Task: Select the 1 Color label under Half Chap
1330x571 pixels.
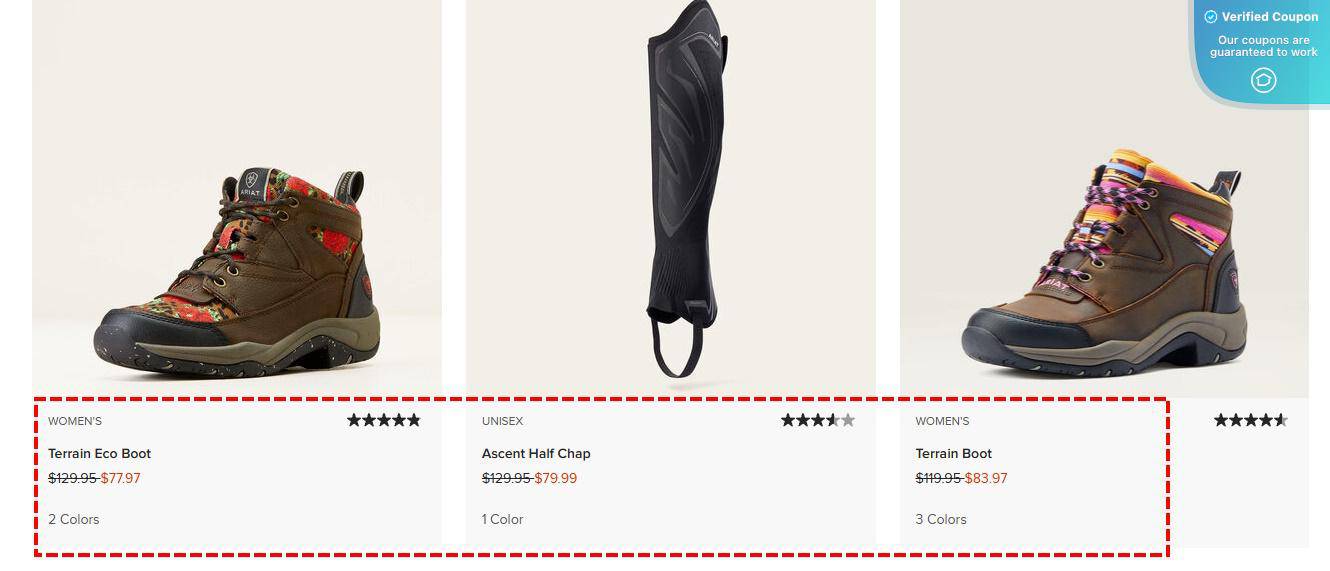Action: click(503, 519)
